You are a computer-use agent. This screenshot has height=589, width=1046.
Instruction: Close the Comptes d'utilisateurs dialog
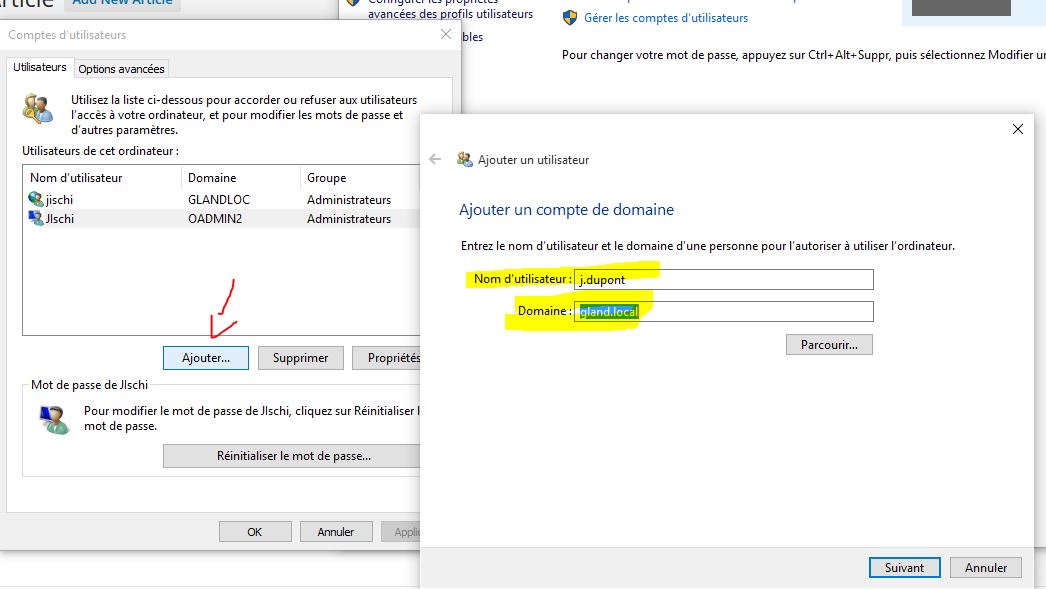point(445,35)
